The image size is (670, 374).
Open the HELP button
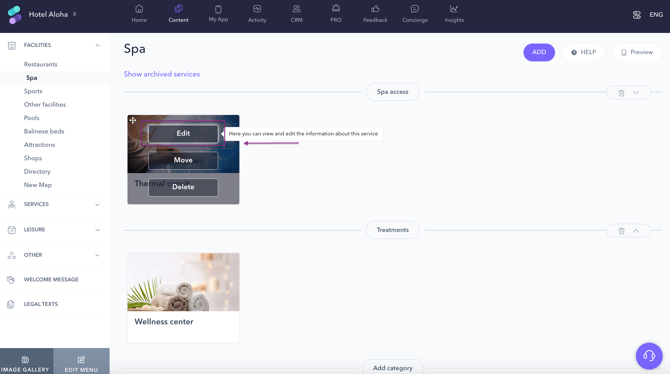583,52
